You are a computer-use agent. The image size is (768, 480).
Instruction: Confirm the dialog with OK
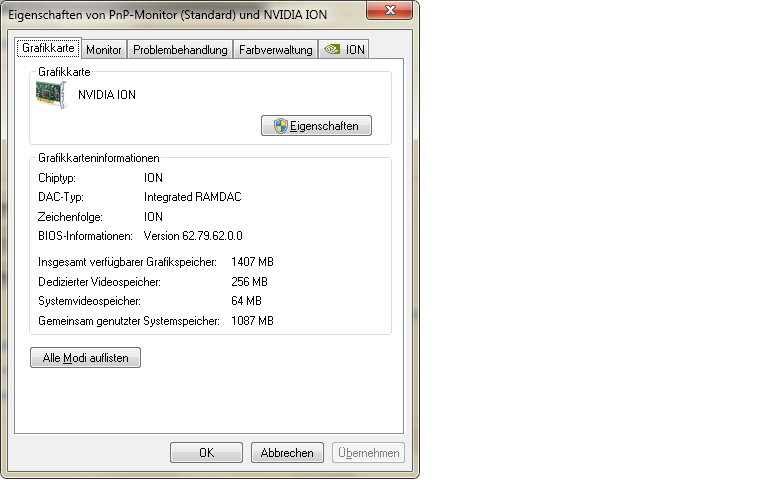pyautogui.click(x=206, y=453)
